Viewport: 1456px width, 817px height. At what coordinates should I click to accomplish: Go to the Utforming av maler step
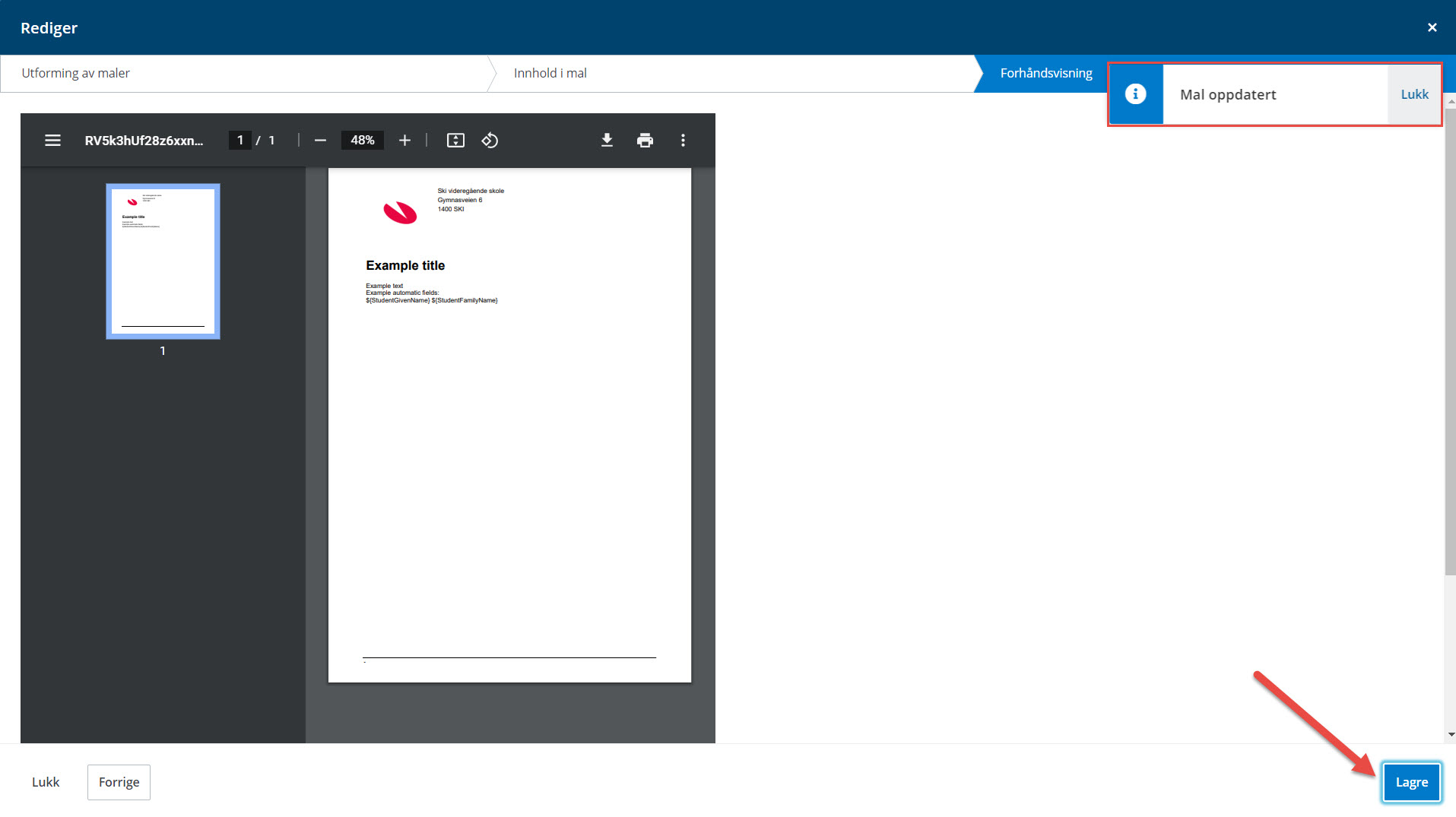pyautogui.click(x=76, y=73)
